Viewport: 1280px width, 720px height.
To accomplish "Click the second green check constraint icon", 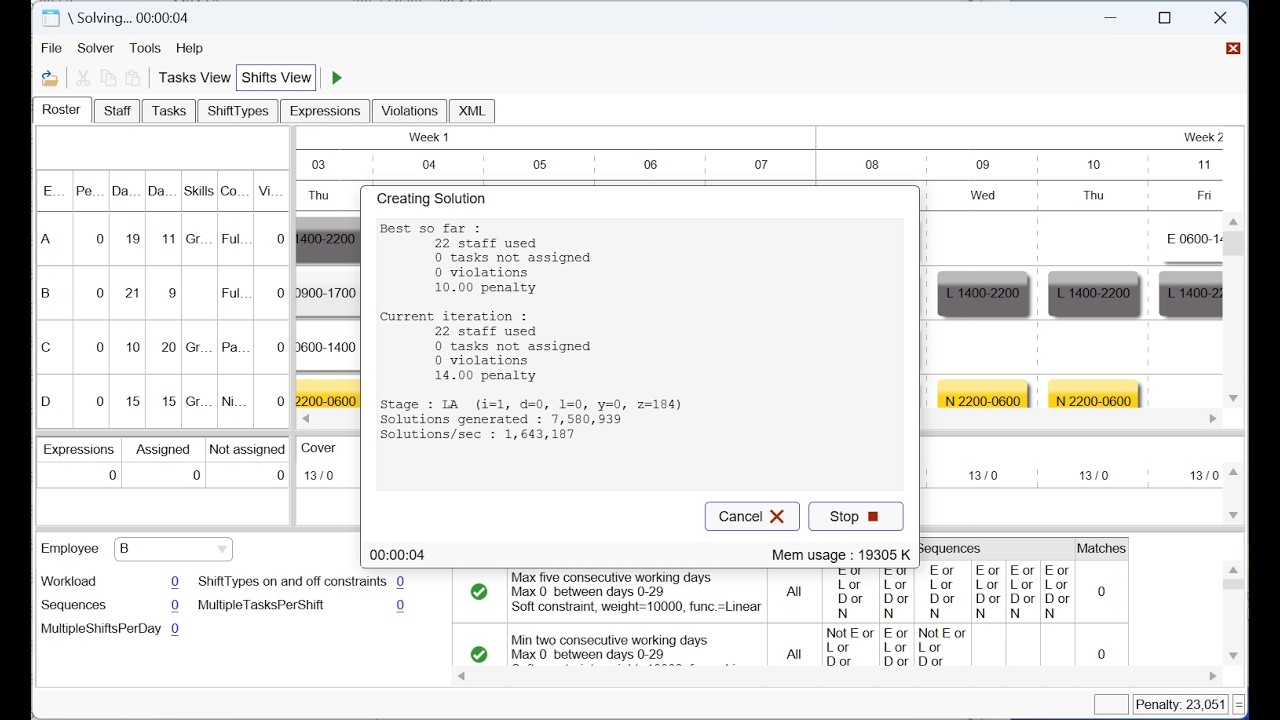I will click(x=479, y=654).
